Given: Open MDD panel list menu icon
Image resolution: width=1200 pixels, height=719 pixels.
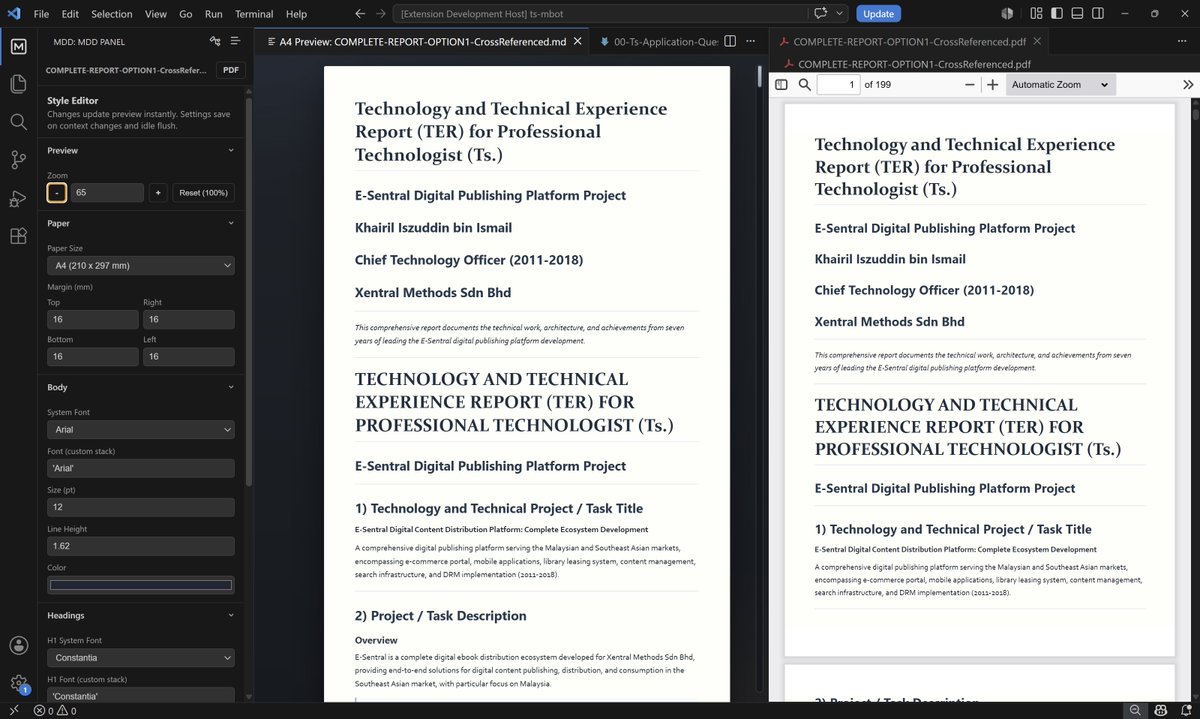Looking at the screenshot, I should 235,42.
